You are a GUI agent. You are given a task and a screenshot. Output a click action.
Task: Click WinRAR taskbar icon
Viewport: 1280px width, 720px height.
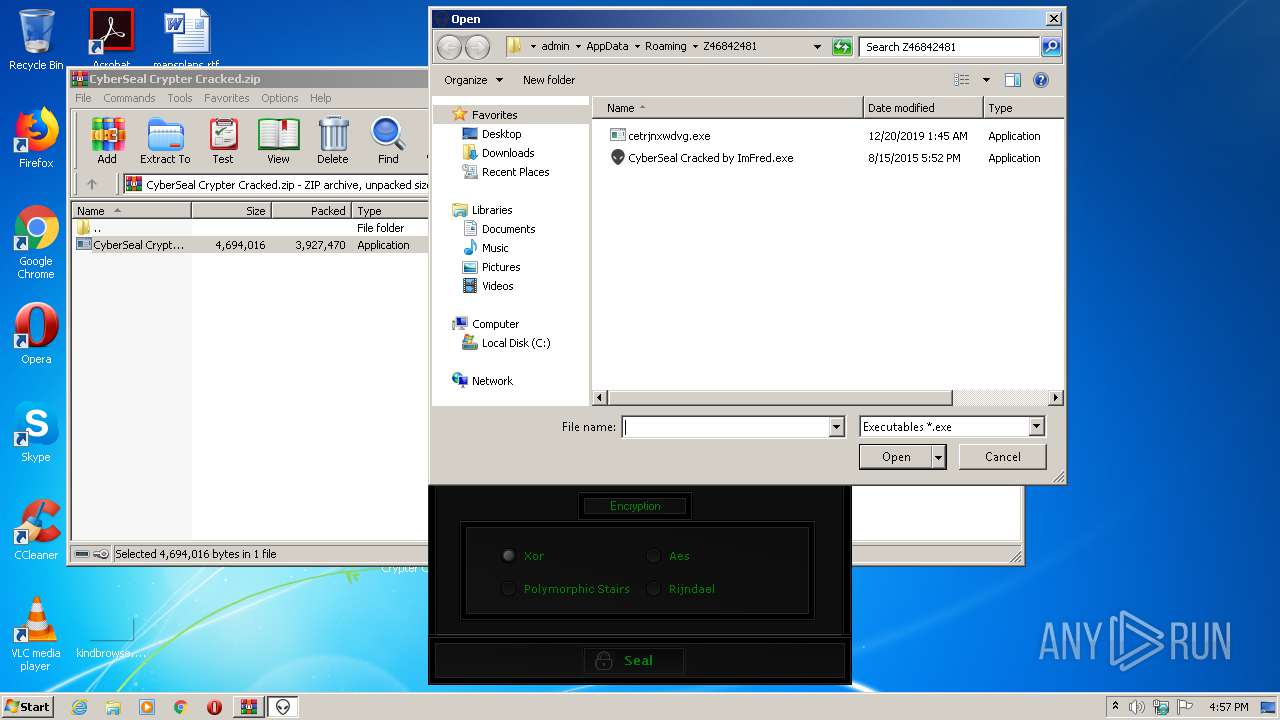pos(248,707)
